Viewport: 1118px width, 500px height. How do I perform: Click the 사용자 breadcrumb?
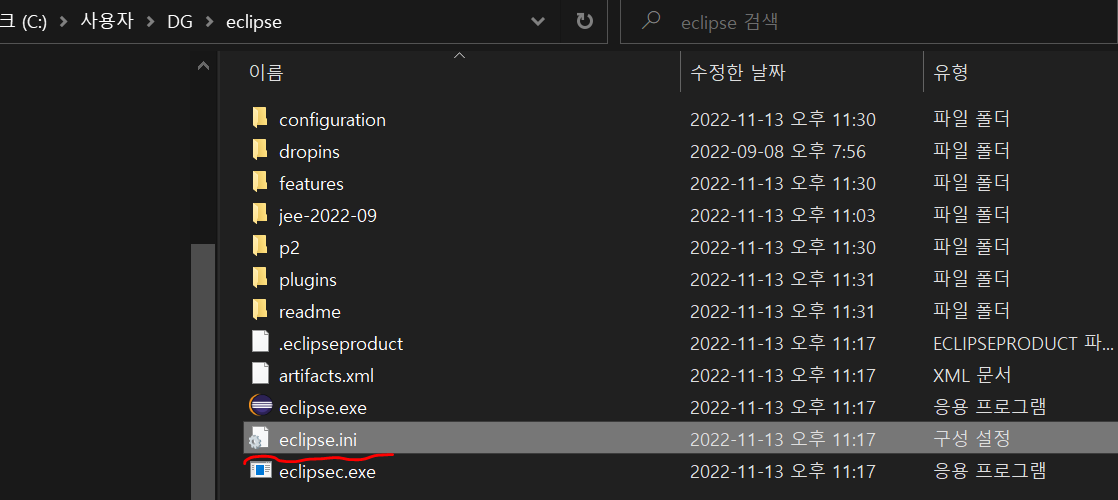[x=107, y=22]
